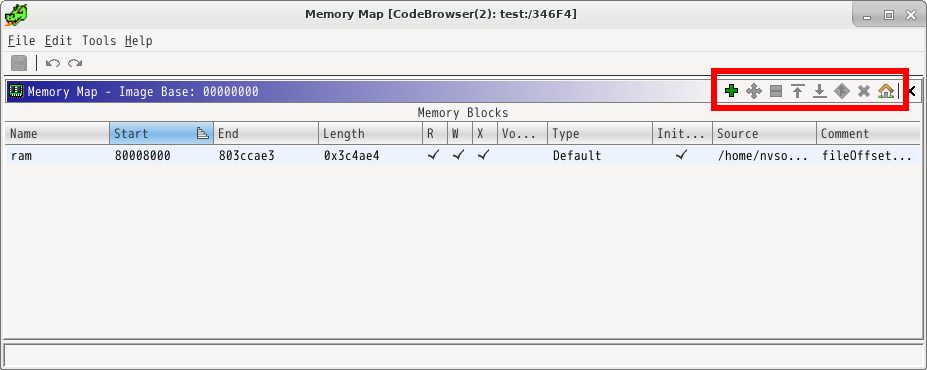
Task: Click the gray X Delete Block icon
Action: (864, 91)
